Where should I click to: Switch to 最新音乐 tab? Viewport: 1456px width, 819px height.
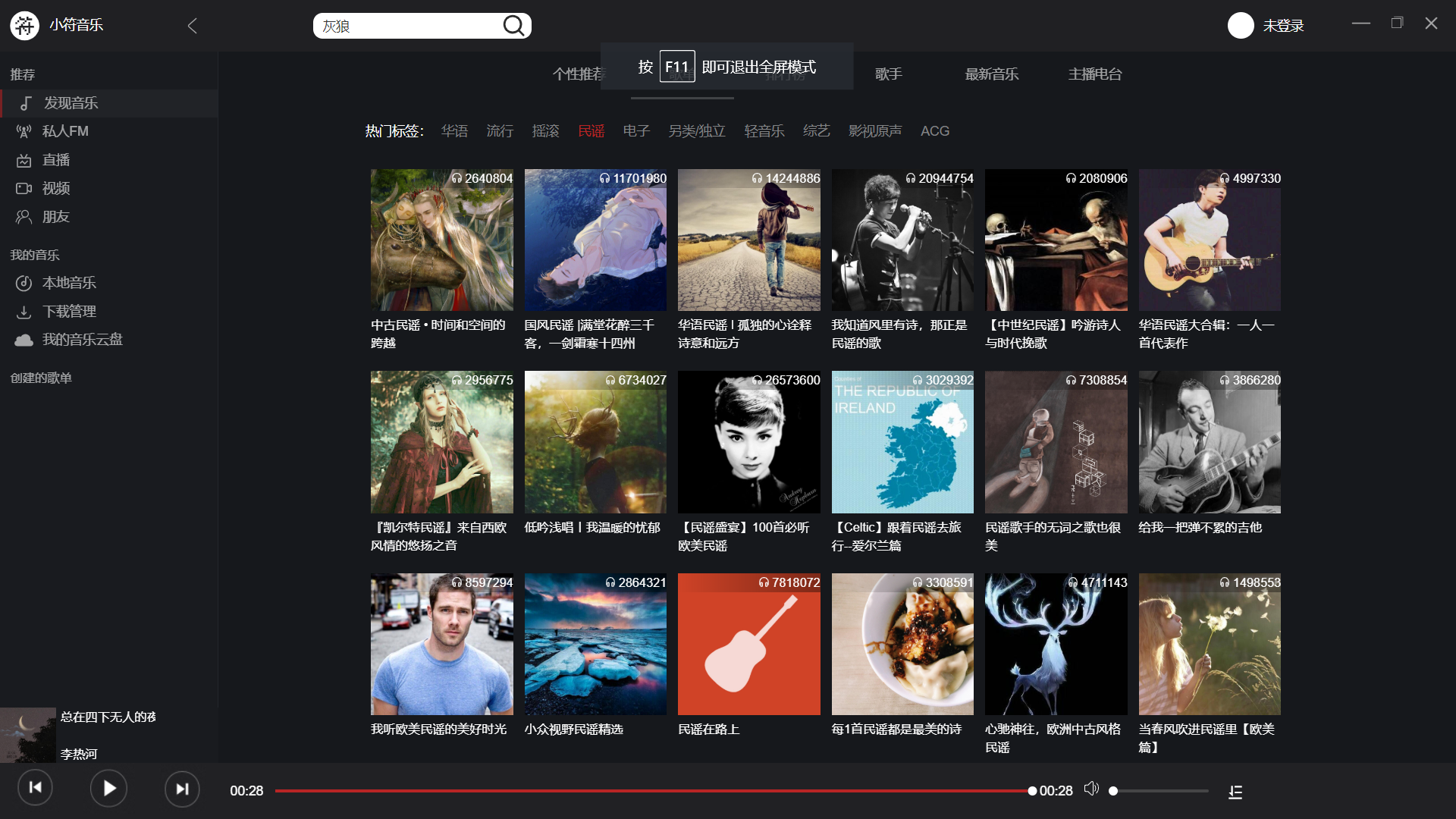click(991, 74)
